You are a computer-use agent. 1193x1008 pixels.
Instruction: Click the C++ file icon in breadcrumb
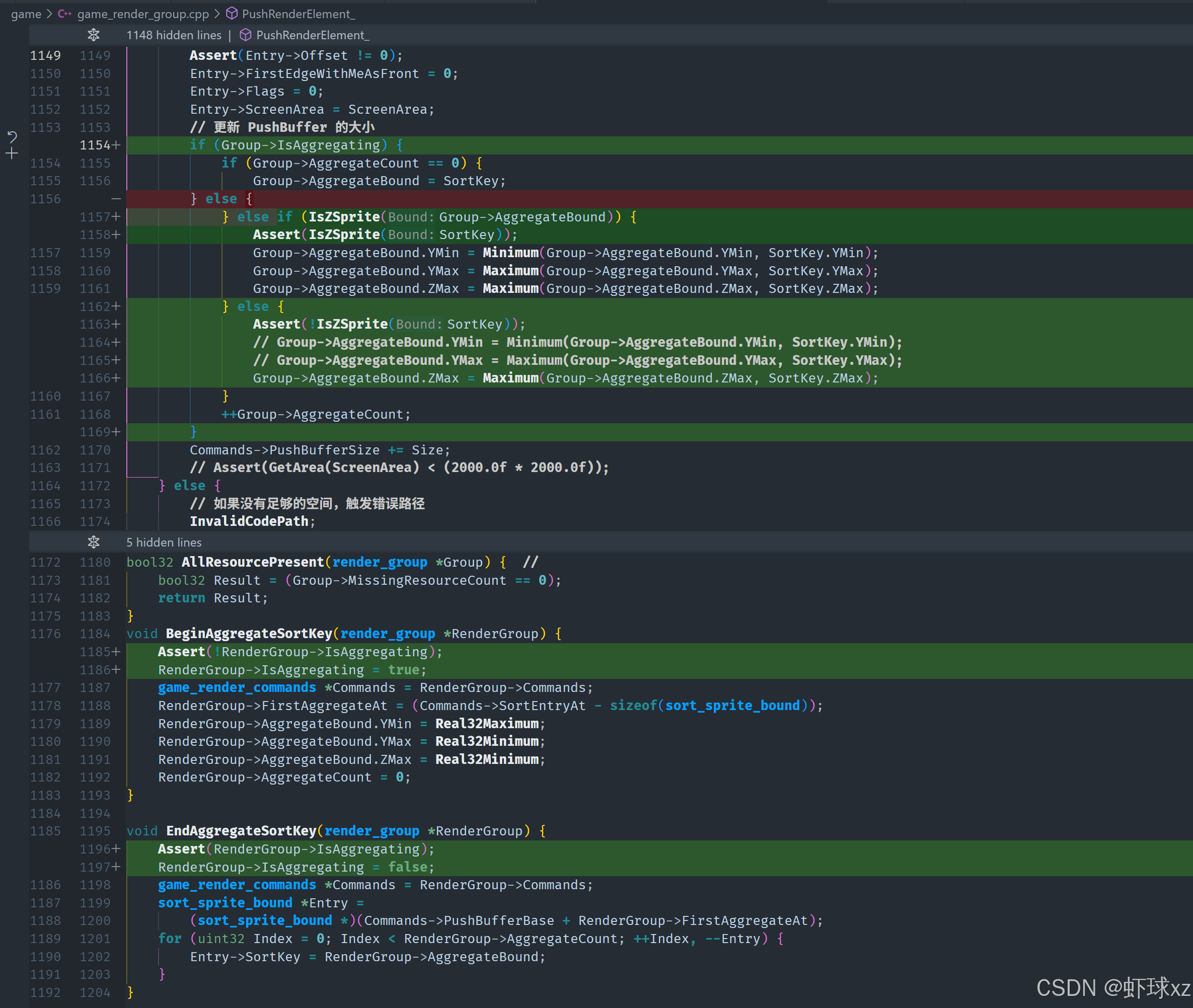(64, 14)
